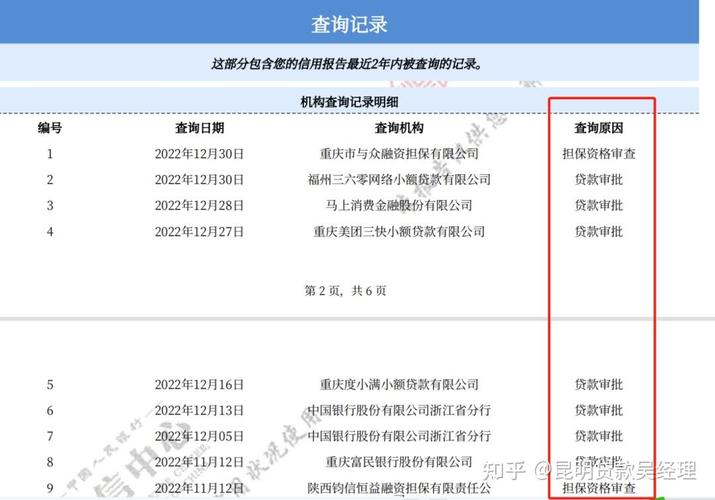This screenshot has width=715, height=500.
Task: Click 贷款审批 reason in row 6
Action: 598,411
